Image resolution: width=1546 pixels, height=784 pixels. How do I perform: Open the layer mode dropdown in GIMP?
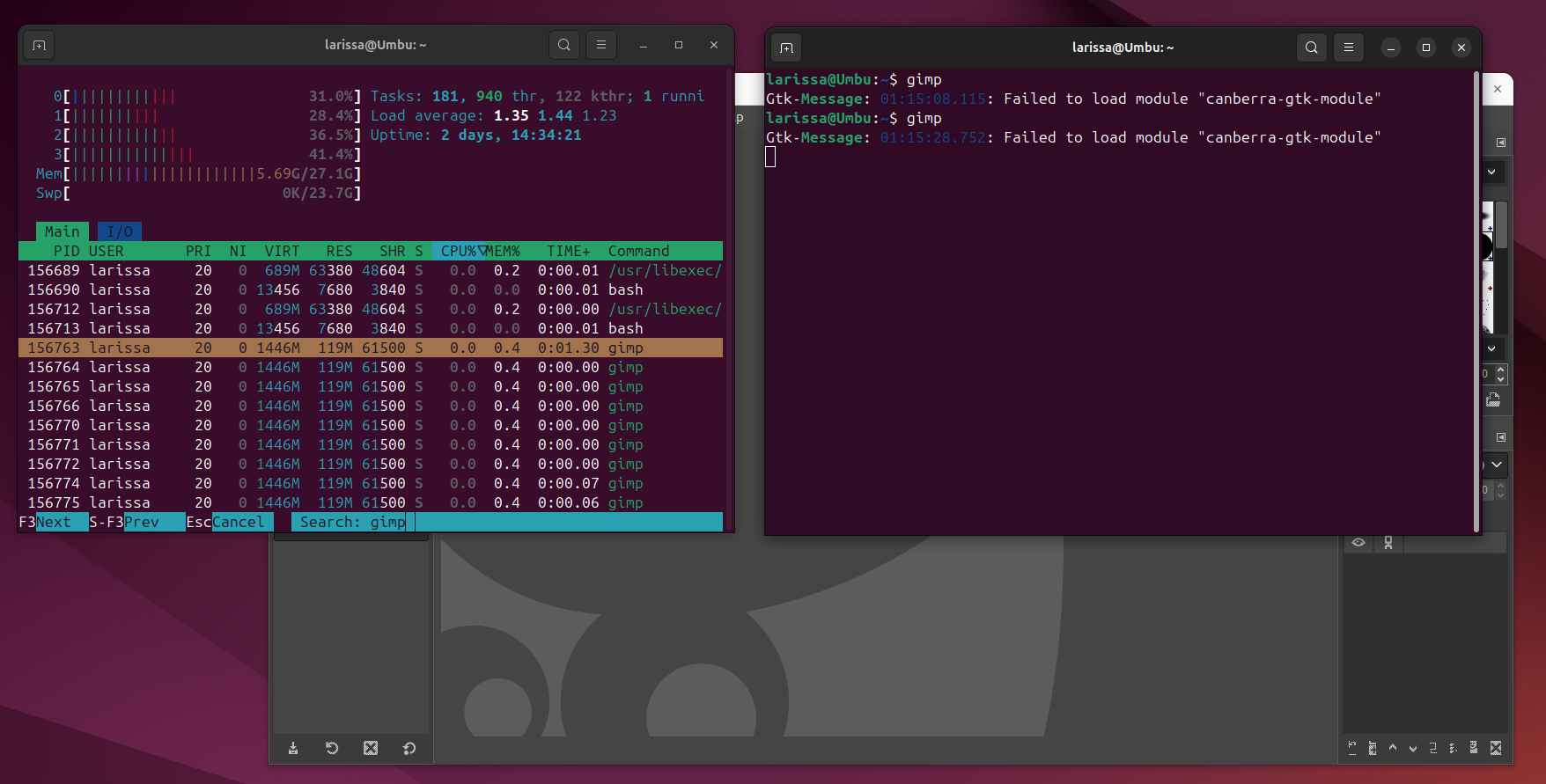[1496, 465]
